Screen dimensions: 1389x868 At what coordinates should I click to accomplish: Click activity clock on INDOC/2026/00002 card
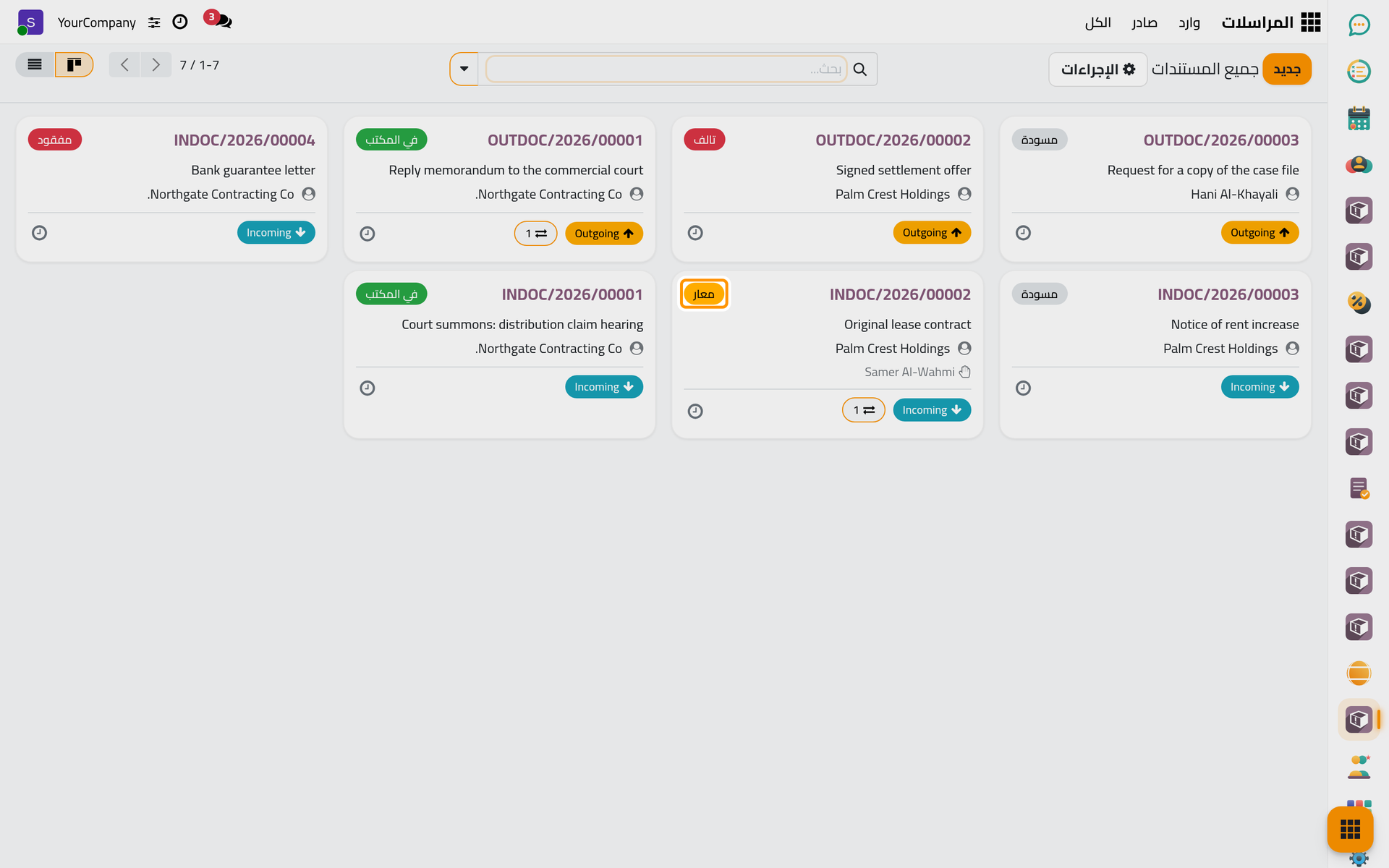(x=695, y=411)
